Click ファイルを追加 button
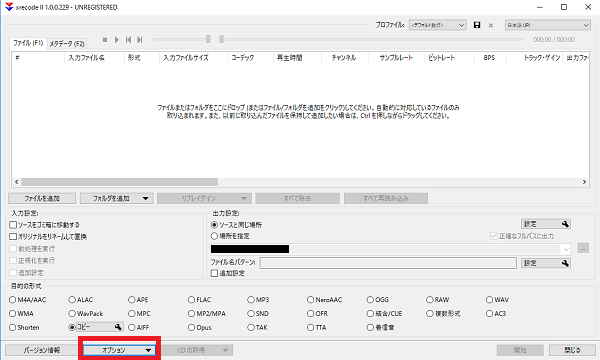This screenshot has width=600, height=360. 42,199
